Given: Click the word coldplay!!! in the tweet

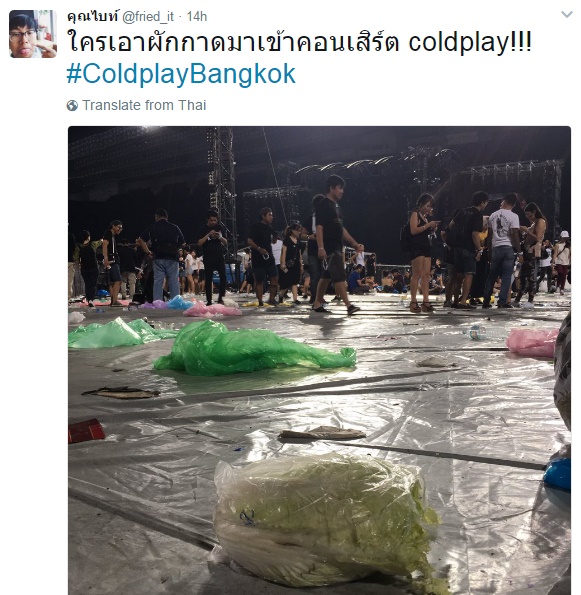Looking at the screenshot, I should pos(470,42).
